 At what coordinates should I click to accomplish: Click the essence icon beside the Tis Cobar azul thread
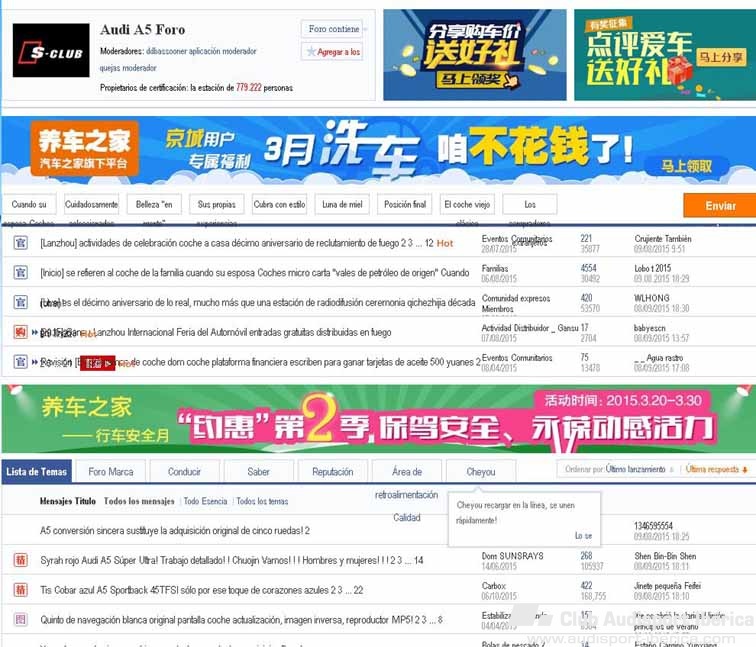tap(20, 590)
